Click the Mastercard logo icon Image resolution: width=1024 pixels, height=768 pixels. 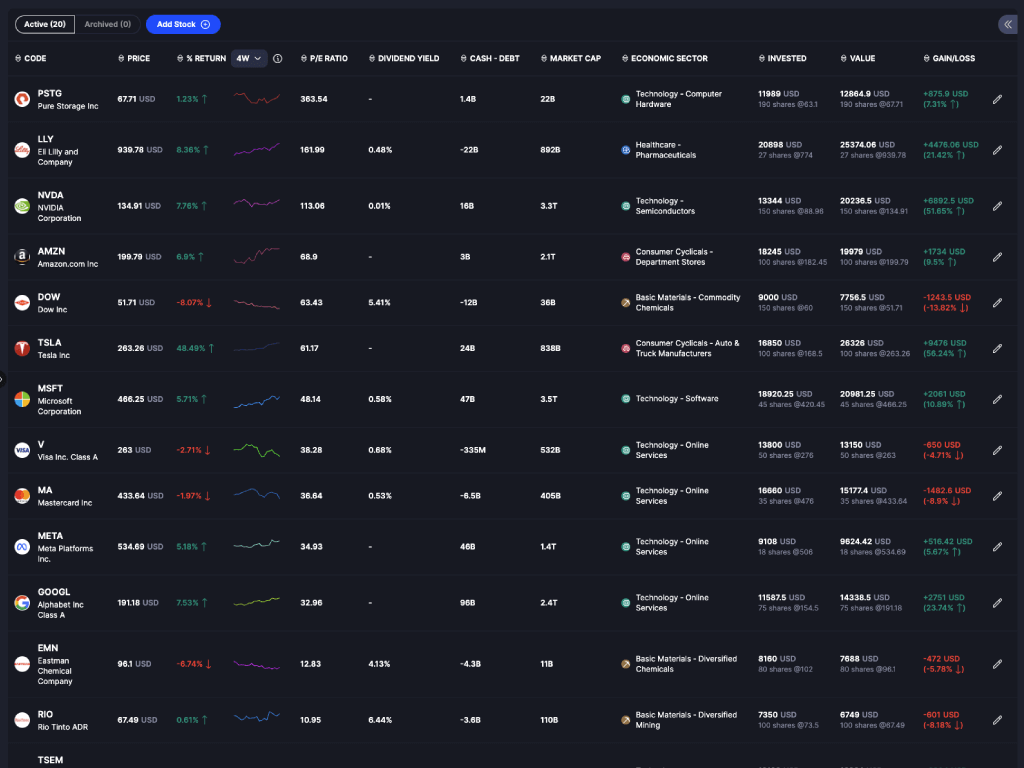pyautogui.click(x=22, y=496)
